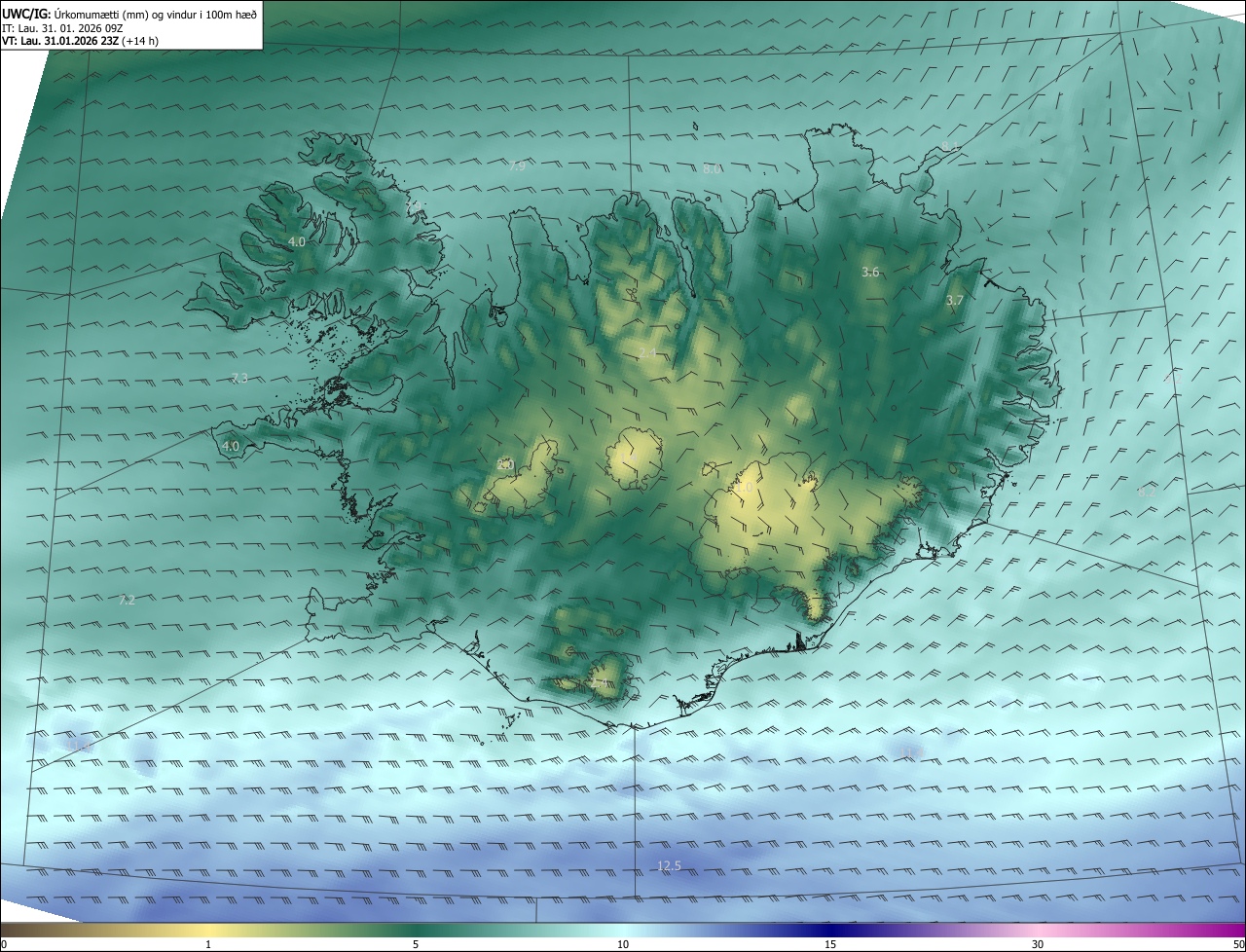The image size is (1246, 952).
Task: Click the colour scale tick label "15"
Action: pos(830,944)
